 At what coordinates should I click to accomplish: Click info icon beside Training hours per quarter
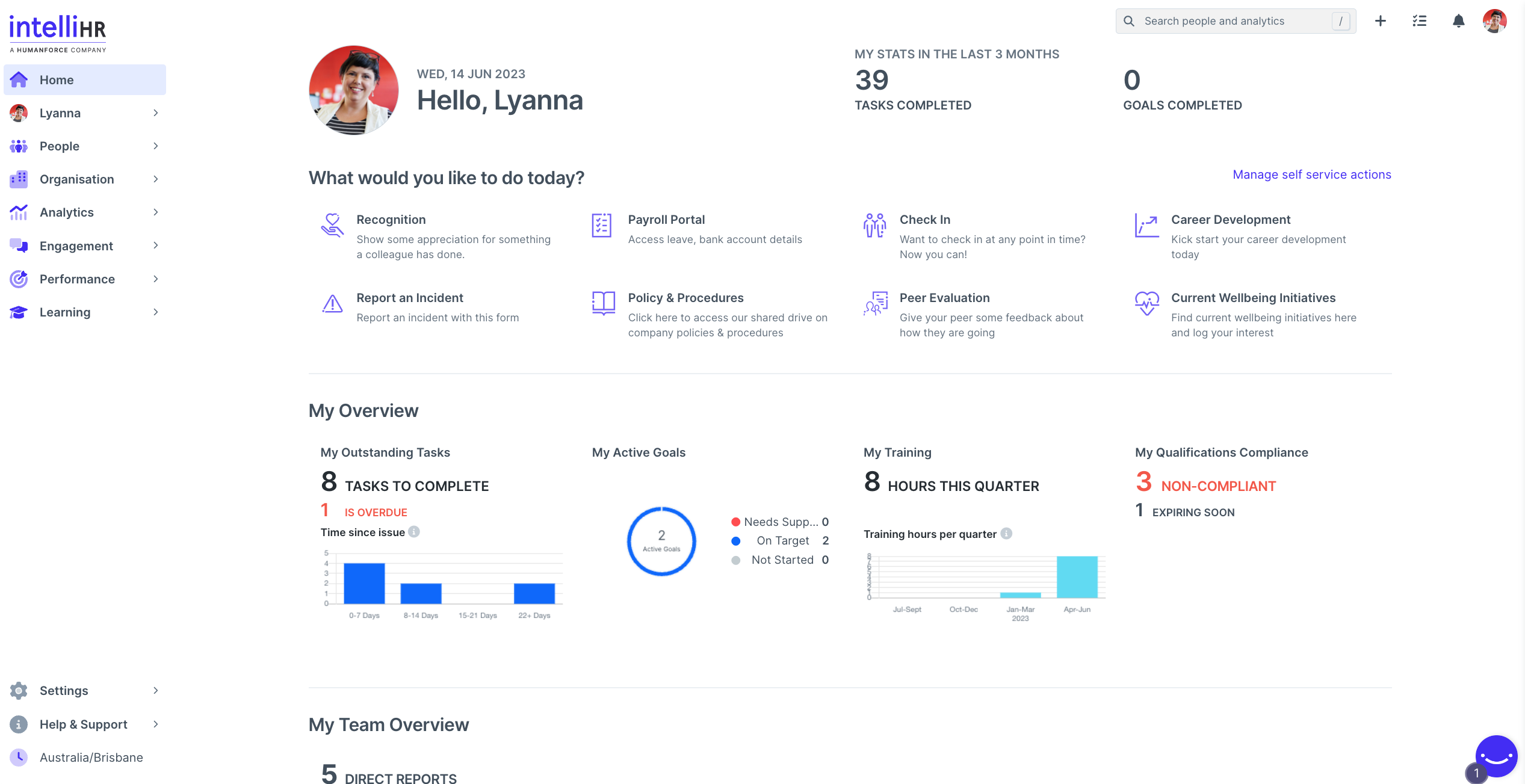[1006, 534]
